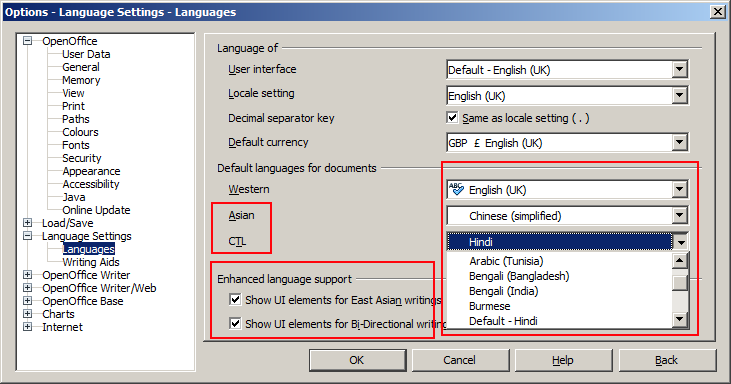731x384 pixels.
Task: Open the Colours options page
Action: click(x=80, y=132)
